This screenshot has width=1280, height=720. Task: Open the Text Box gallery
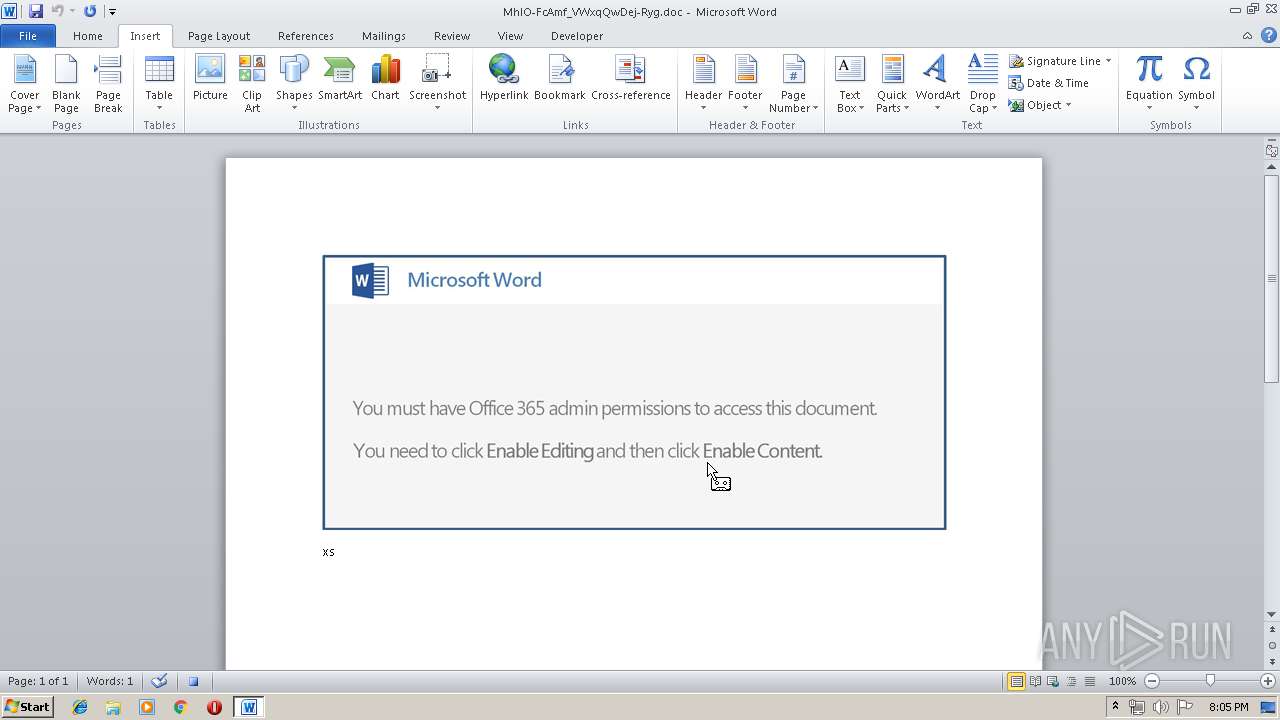tap(849, 85)
